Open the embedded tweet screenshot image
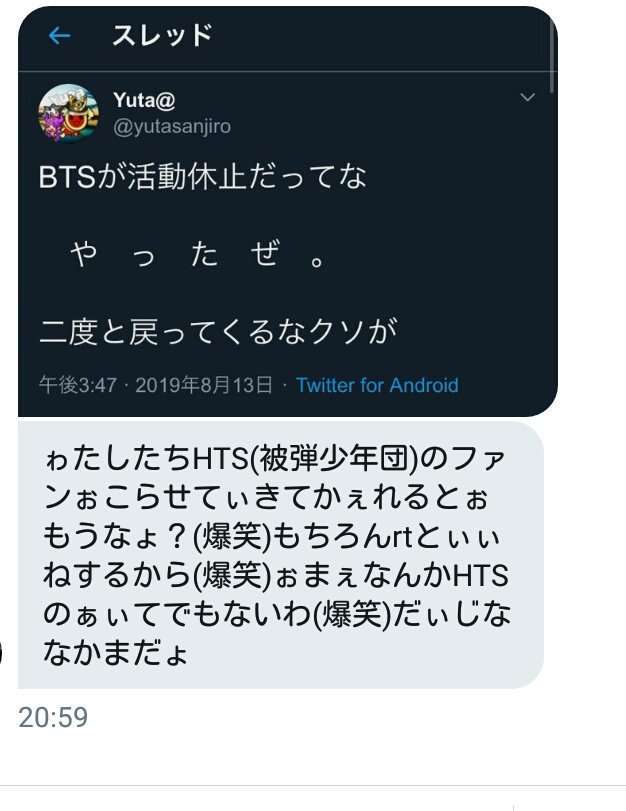Viewport: 626px width, 811px height. pyautogui.click(x=288, y=212)
